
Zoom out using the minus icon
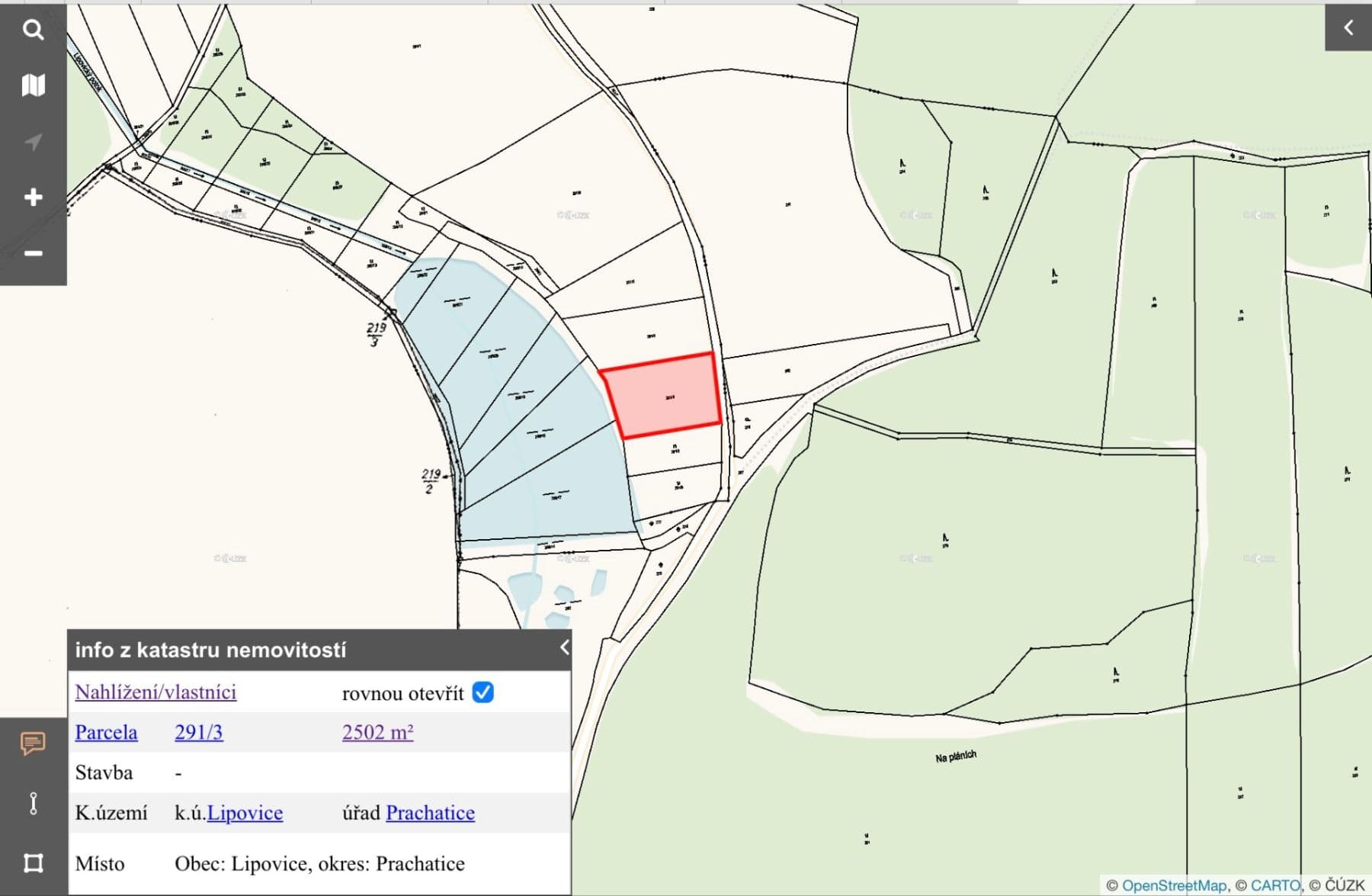coord(32,252)
